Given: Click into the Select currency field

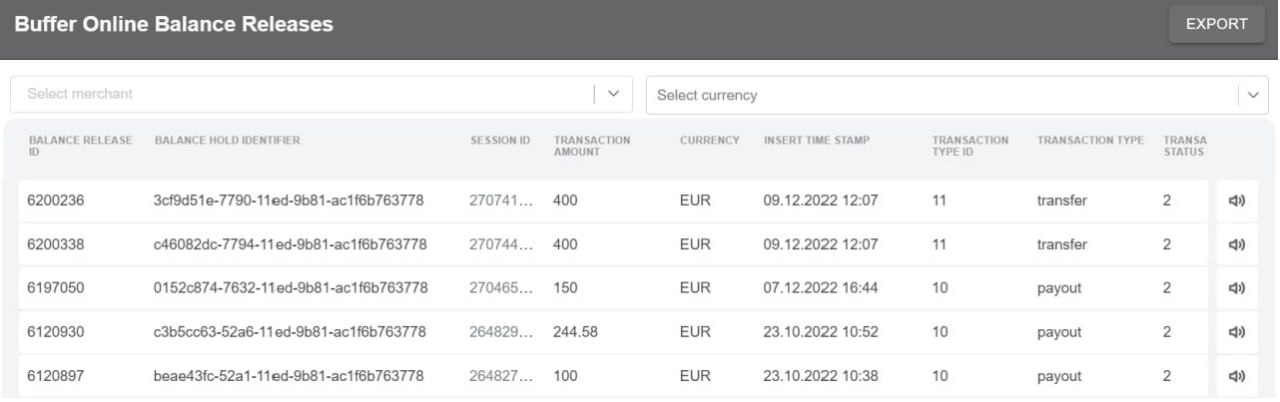Looking at the screenshot, I should pyautogui.click(x=940, y=95).
